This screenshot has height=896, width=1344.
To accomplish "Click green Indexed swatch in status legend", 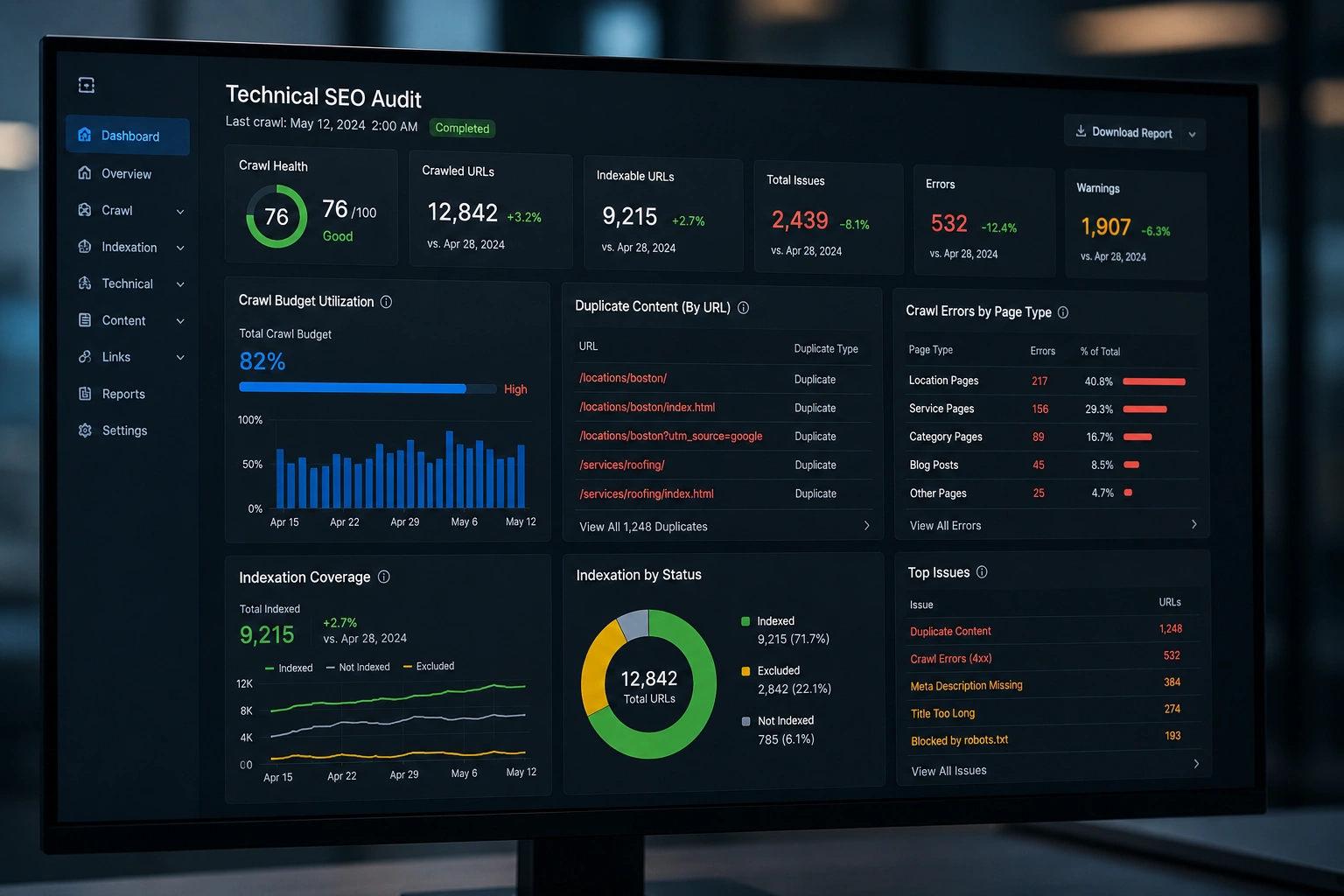I will 745,621.
